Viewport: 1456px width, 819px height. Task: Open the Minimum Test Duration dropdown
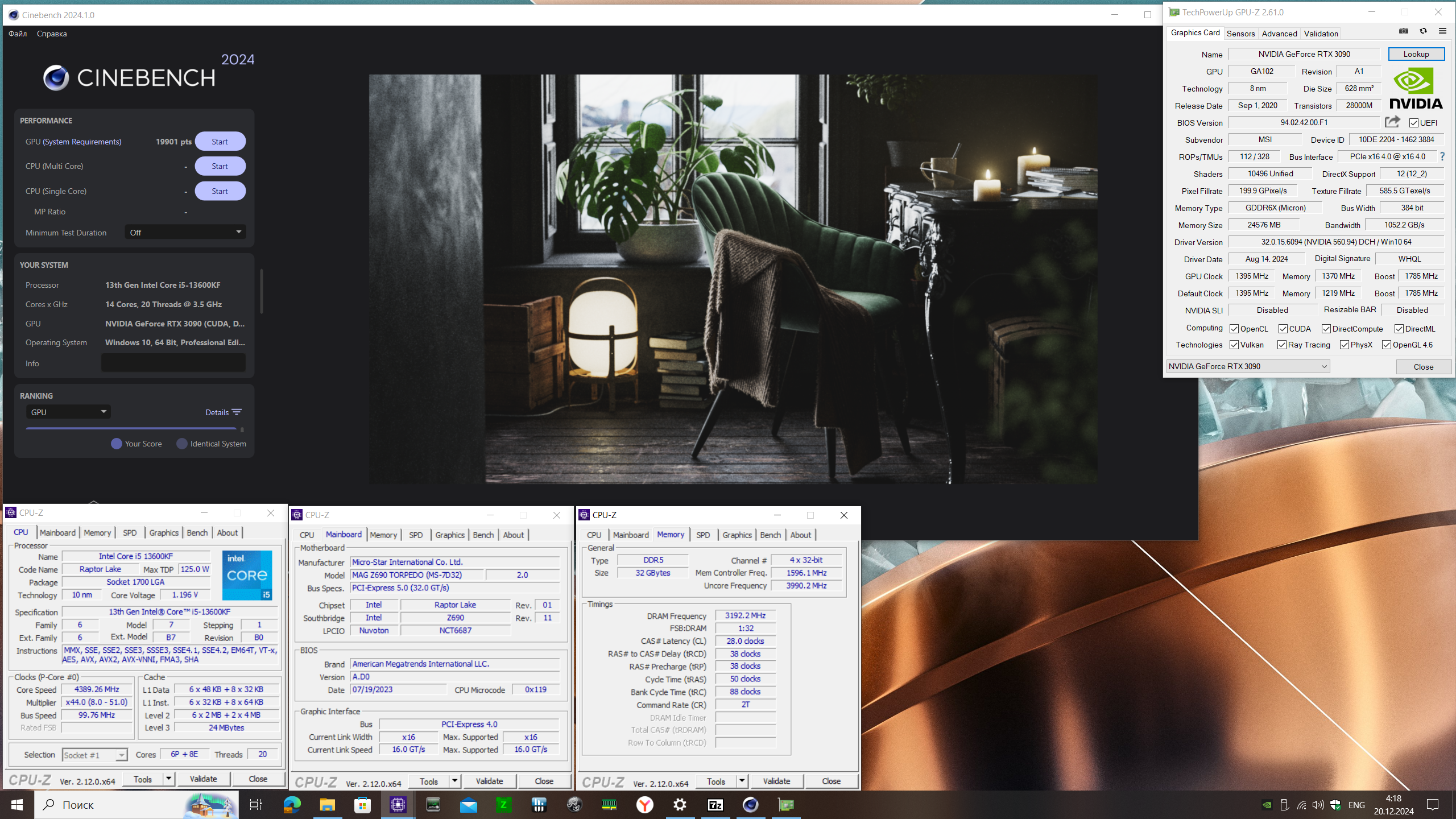(185, 232)
